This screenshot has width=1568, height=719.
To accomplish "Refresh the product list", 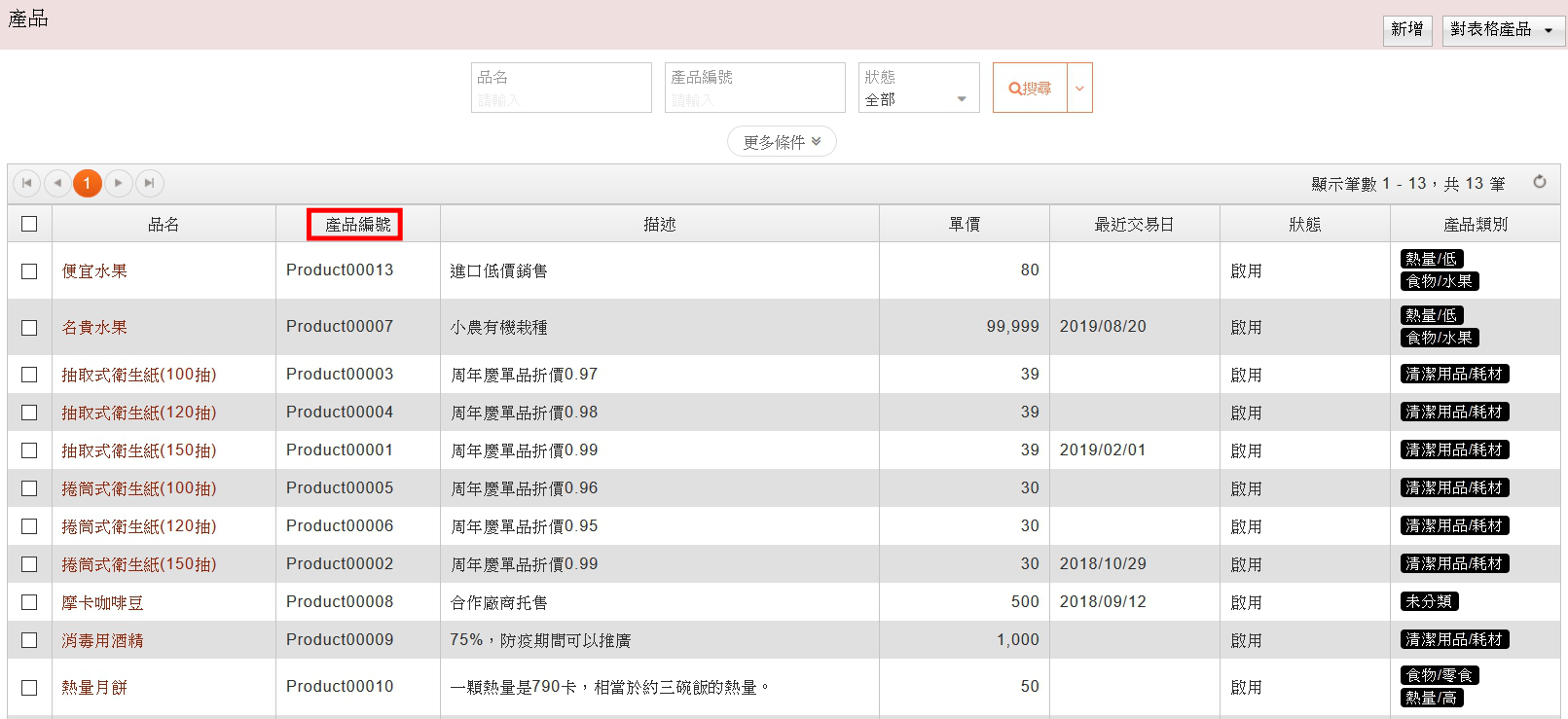I will coord(1539,182).
